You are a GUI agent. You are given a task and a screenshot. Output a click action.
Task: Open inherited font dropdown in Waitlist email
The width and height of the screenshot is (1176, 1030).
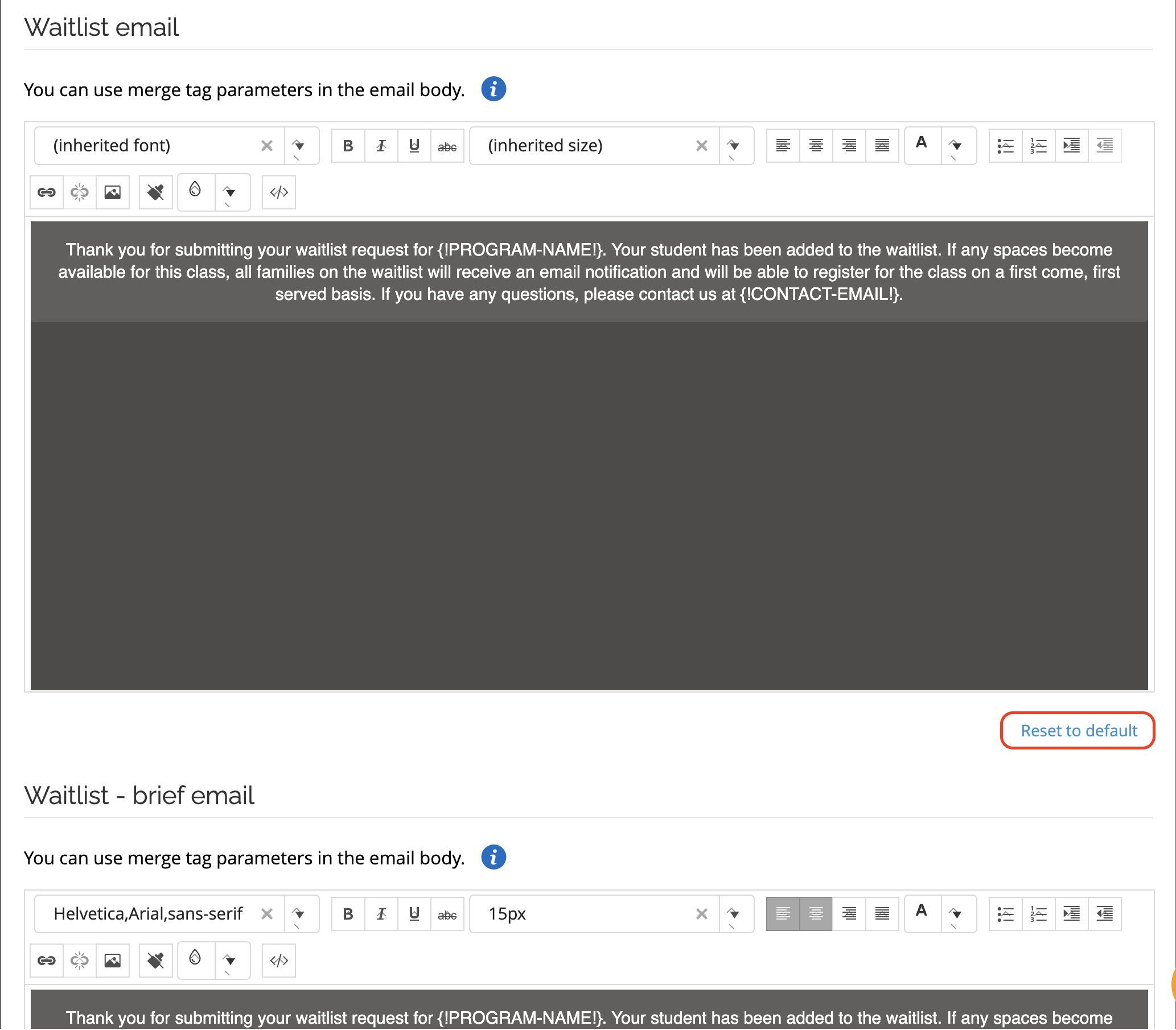coord(299,146)
